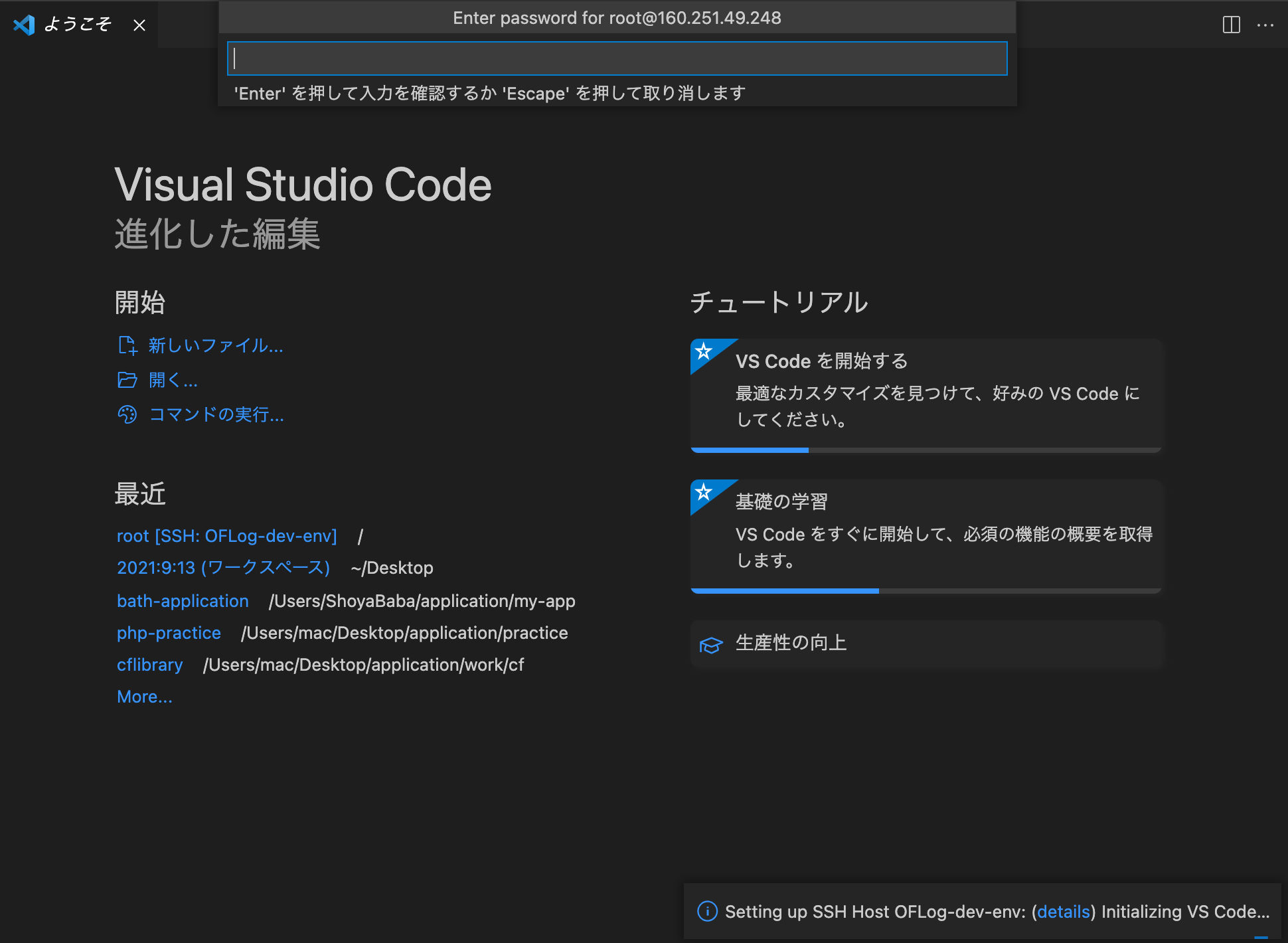The width and height of the screenshot is (1288, 943).
Task: Click the command palette icon beside コマンドの実行
Action: 127,415
